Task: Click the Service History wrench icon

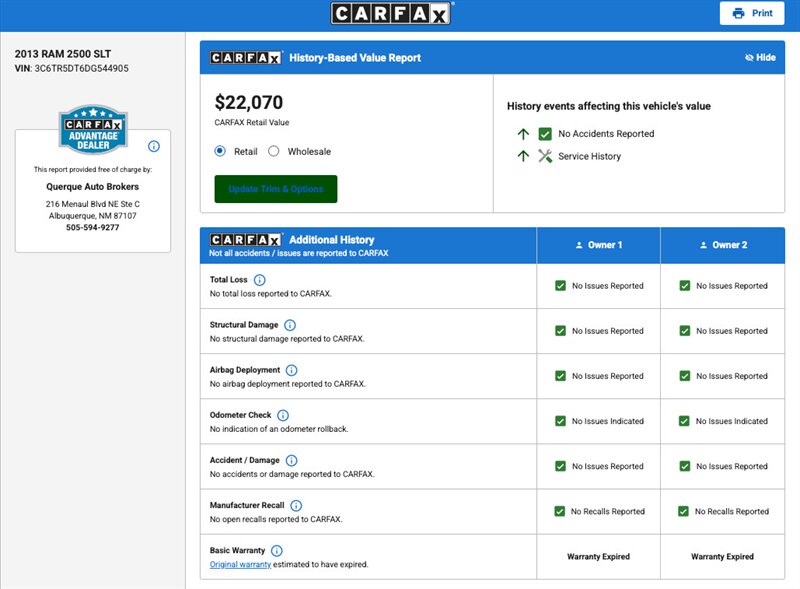Action: (x=545, y=156)
